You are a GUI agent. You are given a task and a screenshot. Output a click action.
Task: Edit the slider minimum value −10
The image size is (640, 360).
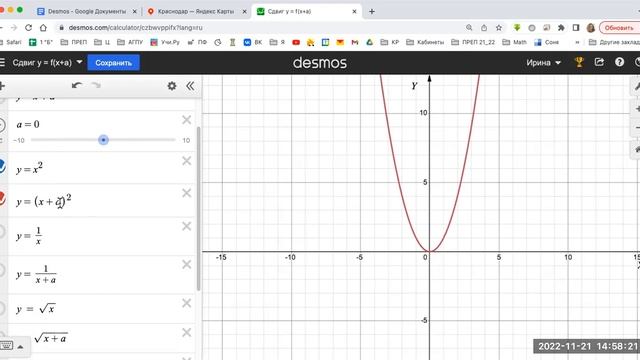[19, 140]
